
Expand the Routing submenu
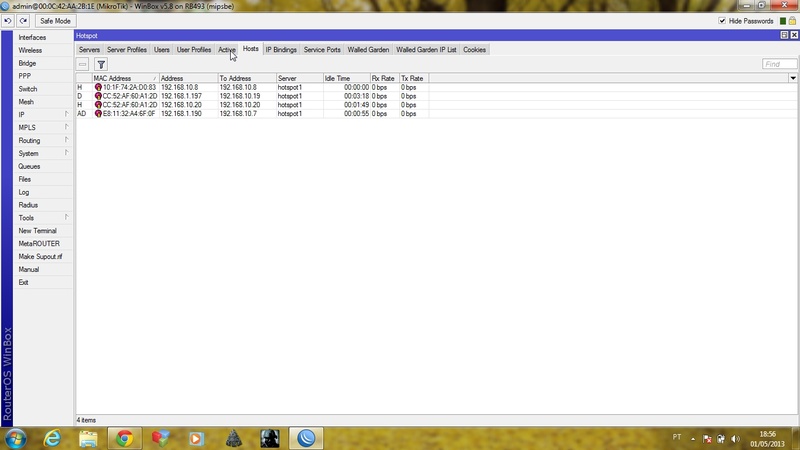43,140
